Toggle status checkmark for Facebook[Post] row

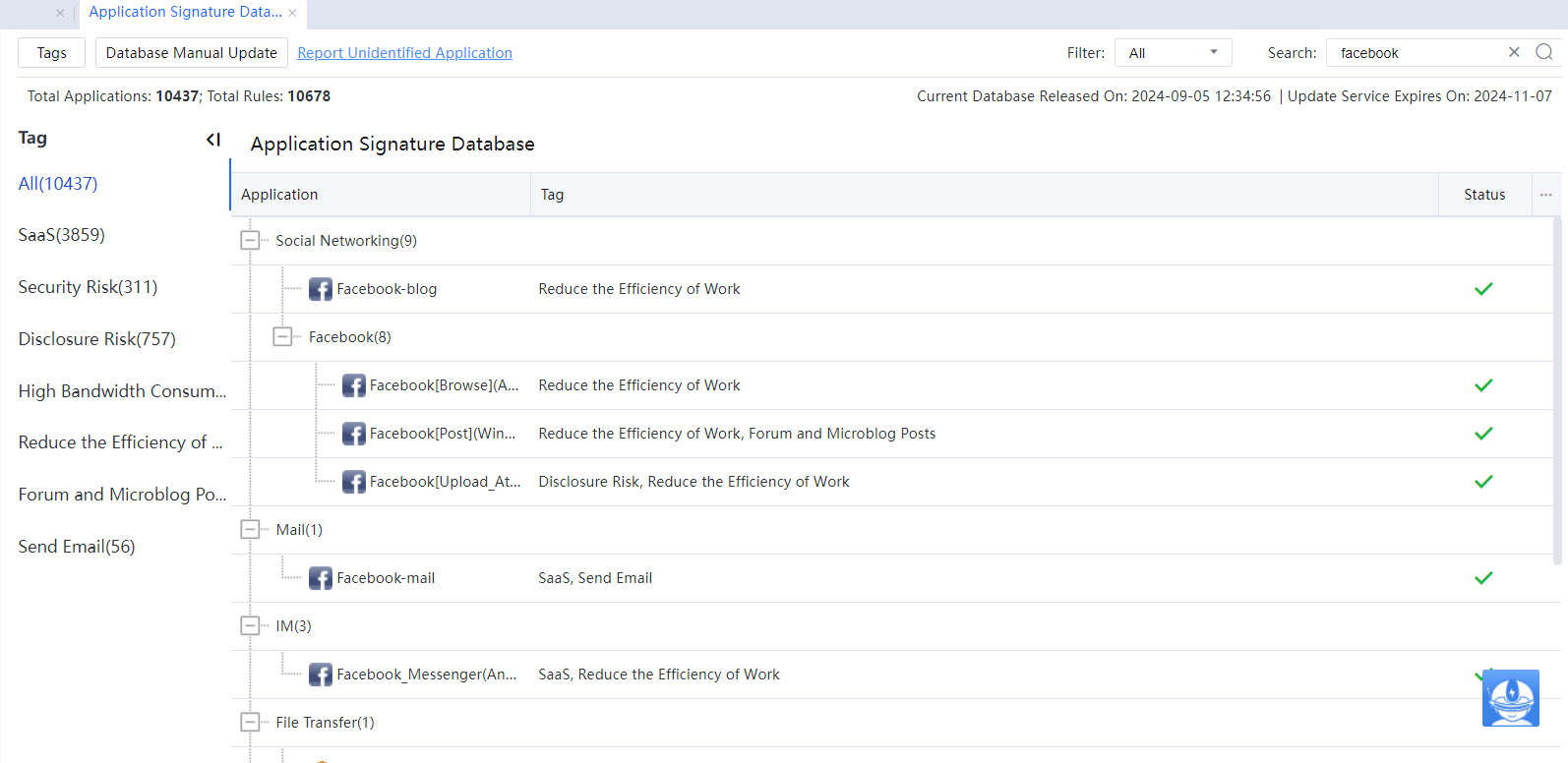(1483, 434)
